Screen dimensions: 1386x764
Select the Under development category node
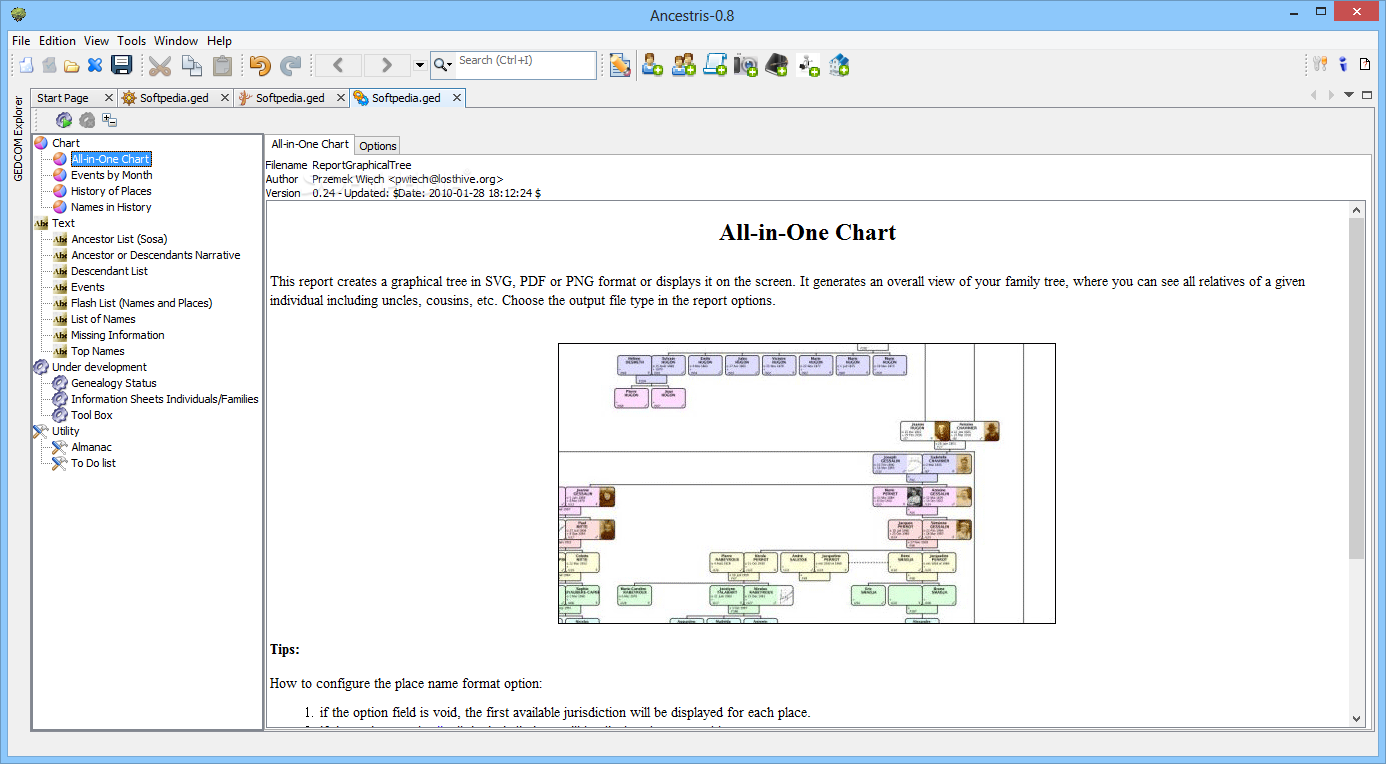tap(99, 367)
